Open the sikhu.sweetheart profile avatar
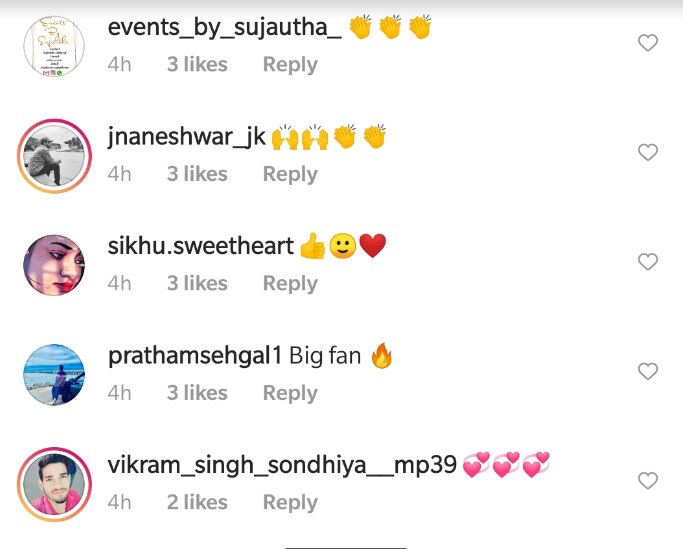The height and width of the screenshot is (549, 683). 54,265
